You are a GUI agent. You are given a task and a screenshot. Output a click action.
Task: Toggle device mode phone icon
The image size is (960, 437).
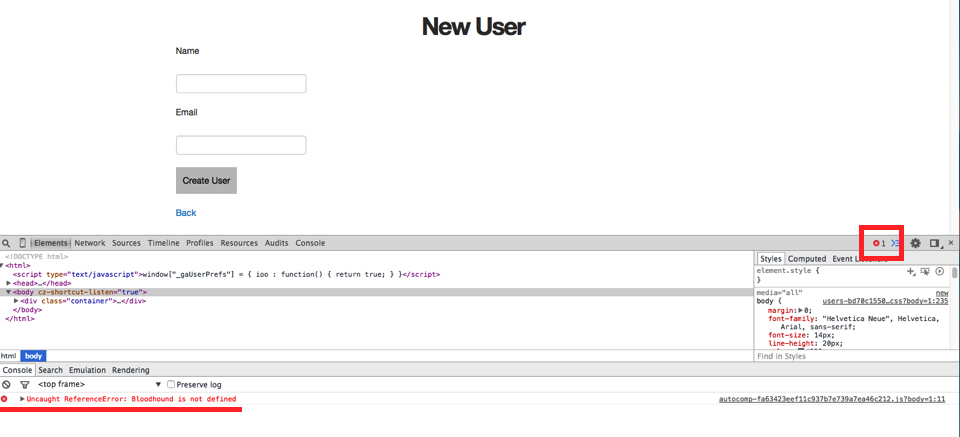pos(23,243)
